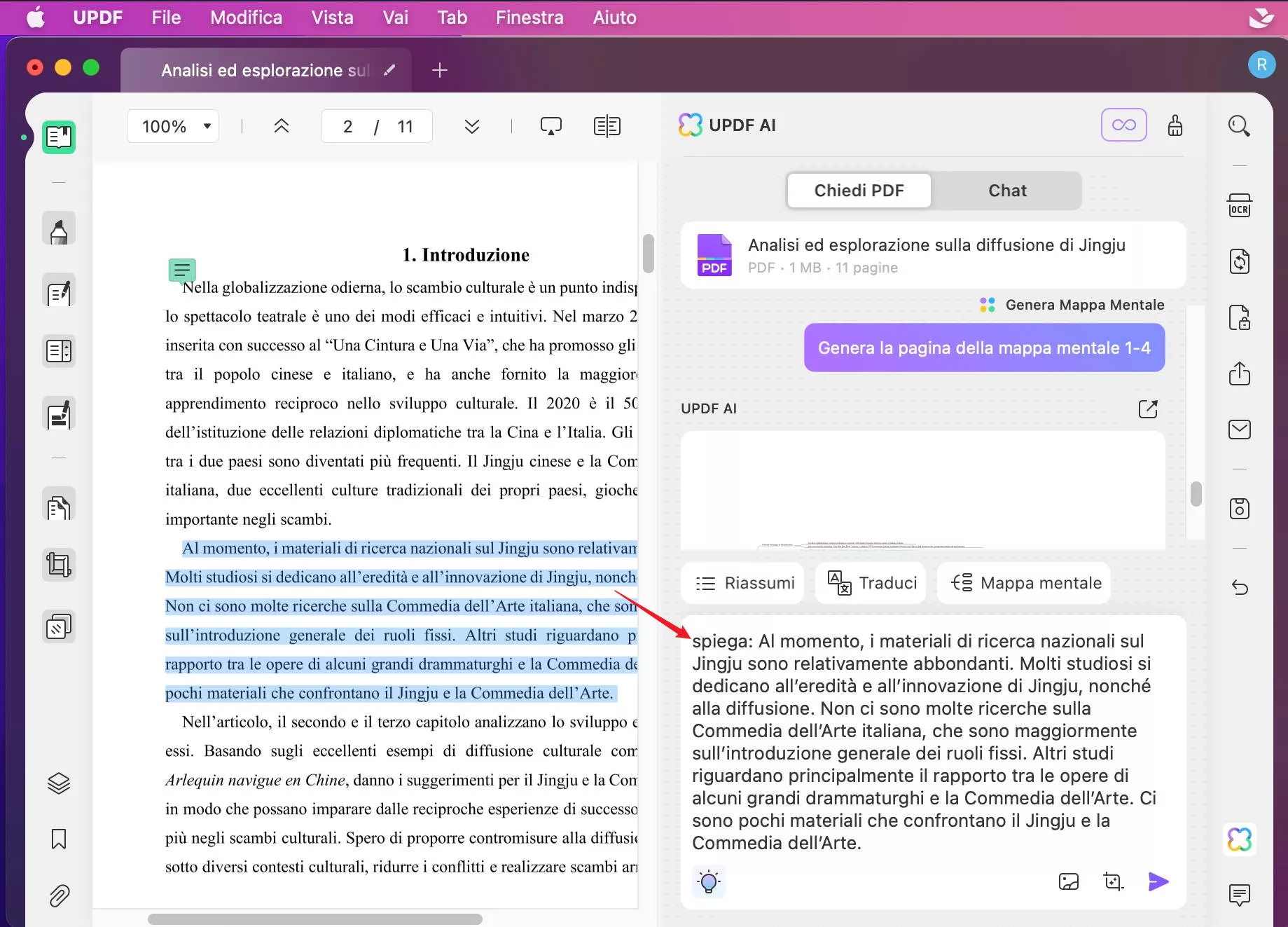Open the Apple menu
The width and height of the screenshot is (1288, 927).
tap(35, 18)
